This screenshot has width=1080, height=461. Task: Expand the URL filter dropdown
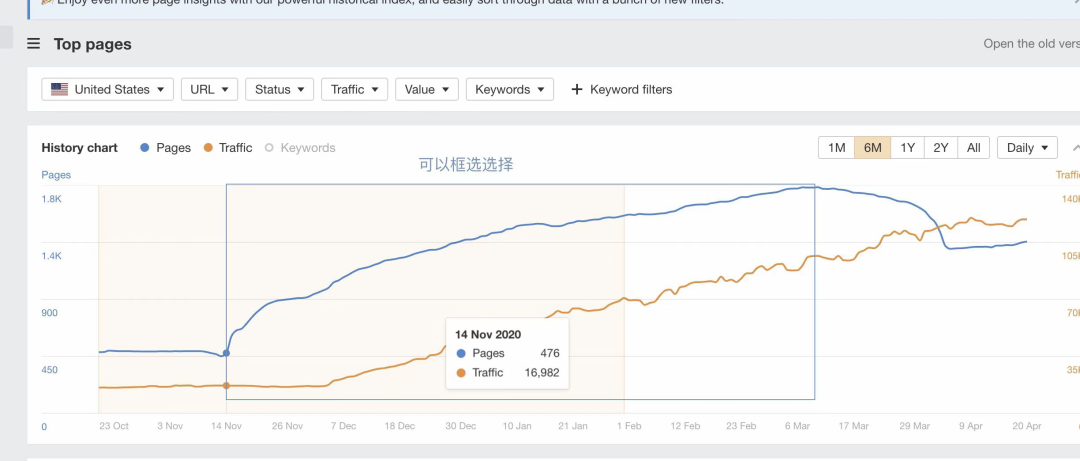209,90
